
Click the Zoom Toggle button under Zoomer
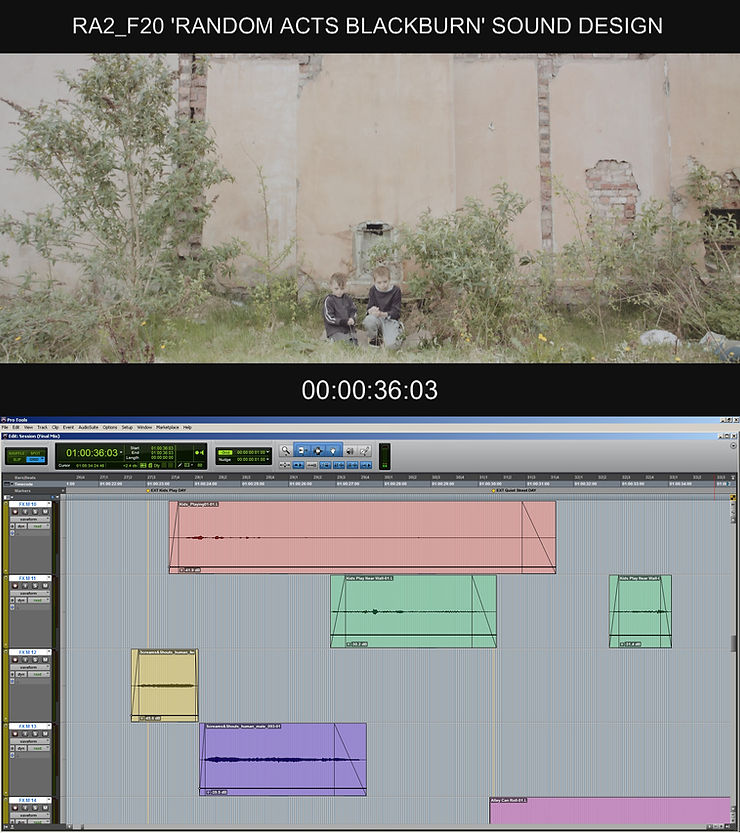(285, 465)
